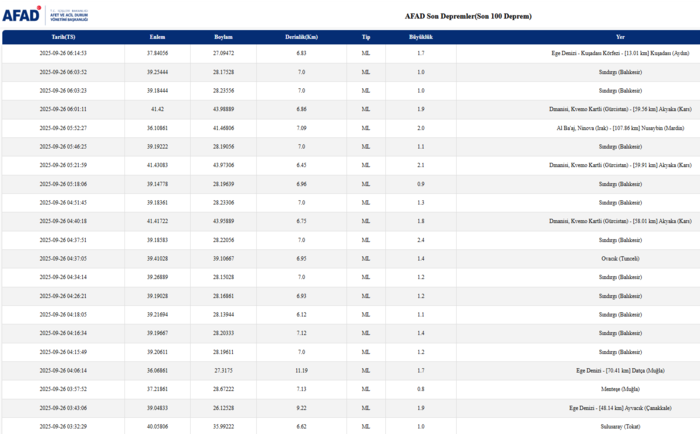Click longitude value 35.99222

(223, 426)
